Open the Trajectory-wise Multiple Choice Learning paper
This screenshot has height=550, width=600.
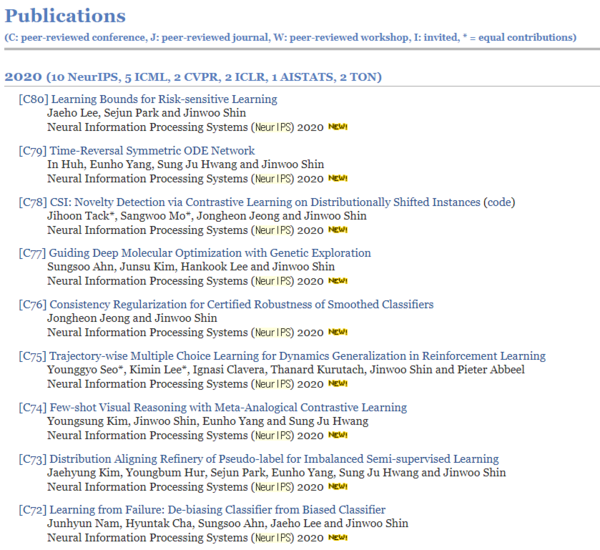[x=298, y=356]
